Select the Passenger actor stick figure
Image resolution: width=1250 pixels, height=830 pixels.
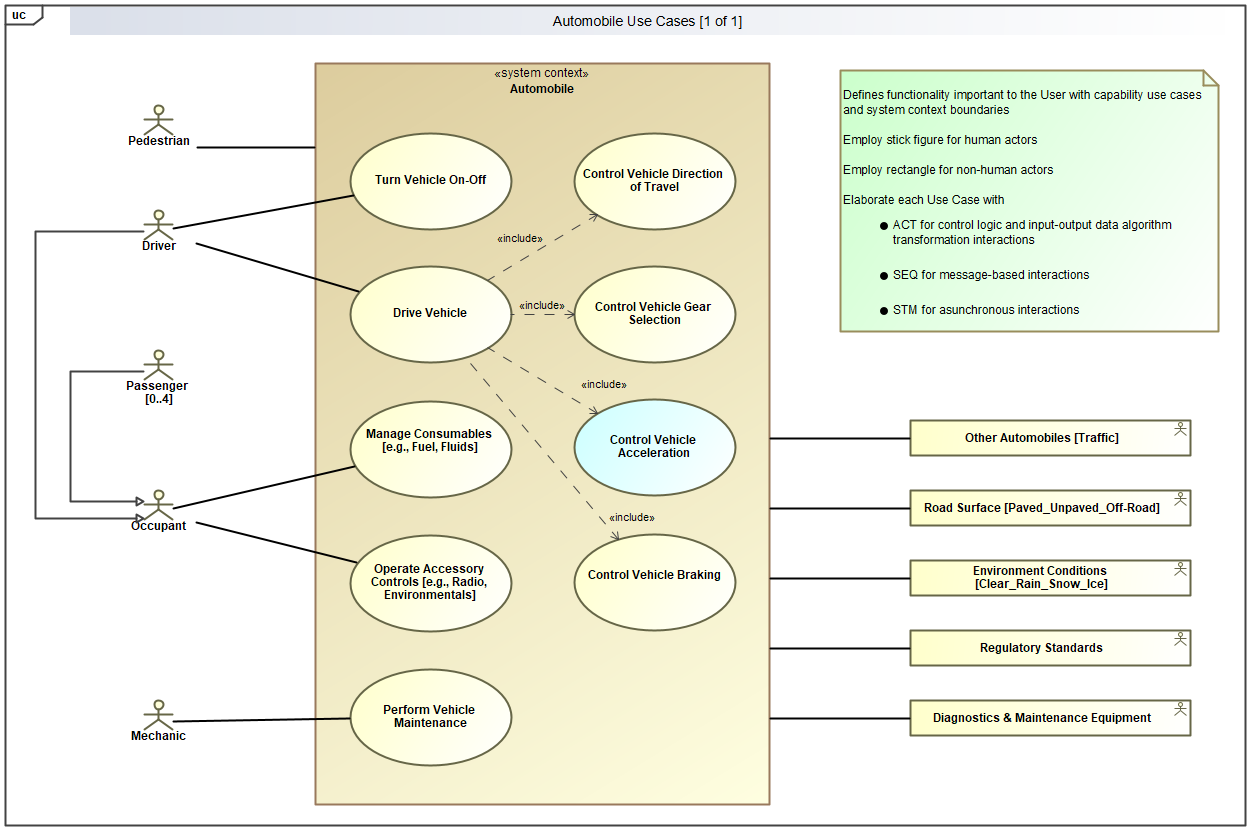[158, 364]
